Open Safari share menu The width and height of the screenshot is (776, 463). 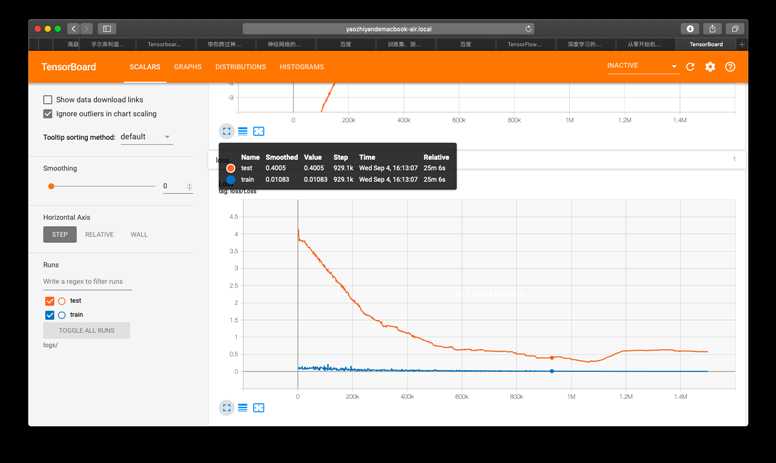[x=712, y=29]
